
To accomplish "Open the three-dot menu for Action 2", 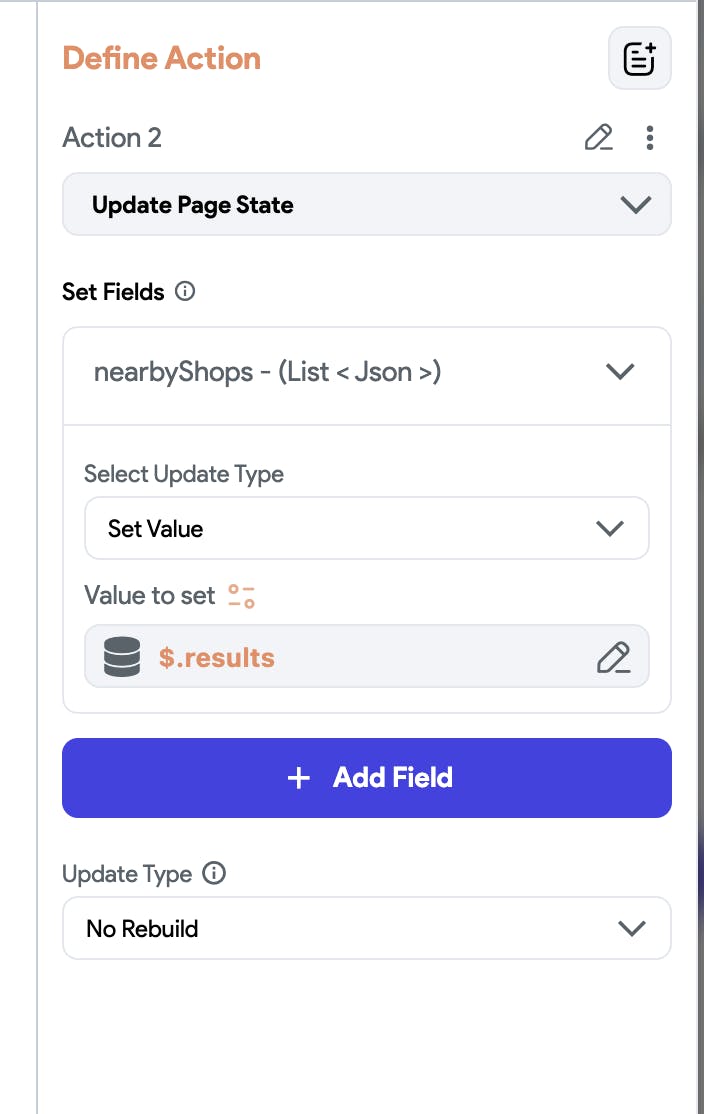I will point(650,137).
